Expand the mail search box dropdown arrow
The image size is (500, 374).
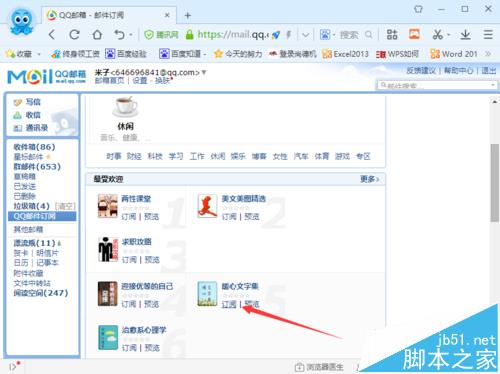(493, 85)
